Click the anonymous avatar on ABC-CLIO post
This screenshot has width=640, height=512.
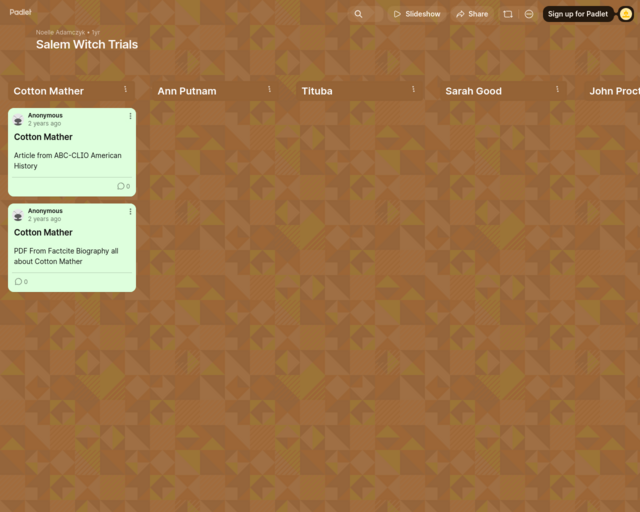pyautogui.click(x=18, y=120)
